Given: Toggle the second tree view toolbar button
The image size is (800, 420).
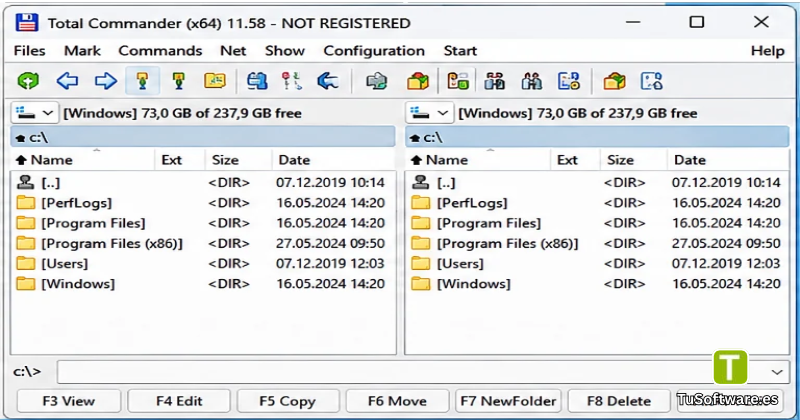Looking at the screenshot, I should coord(179,81).
